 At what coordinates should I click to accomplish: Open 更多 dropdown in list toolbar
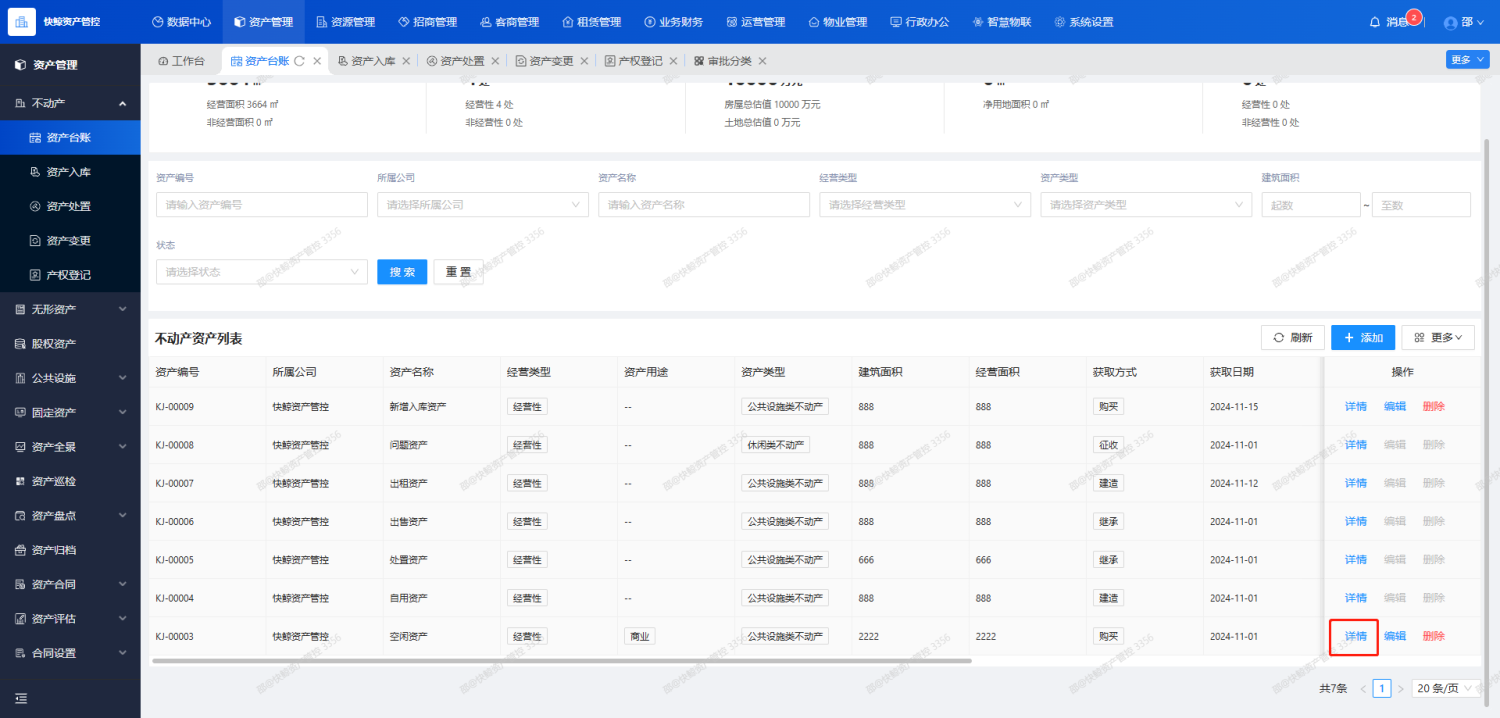tap(1438, 338)
